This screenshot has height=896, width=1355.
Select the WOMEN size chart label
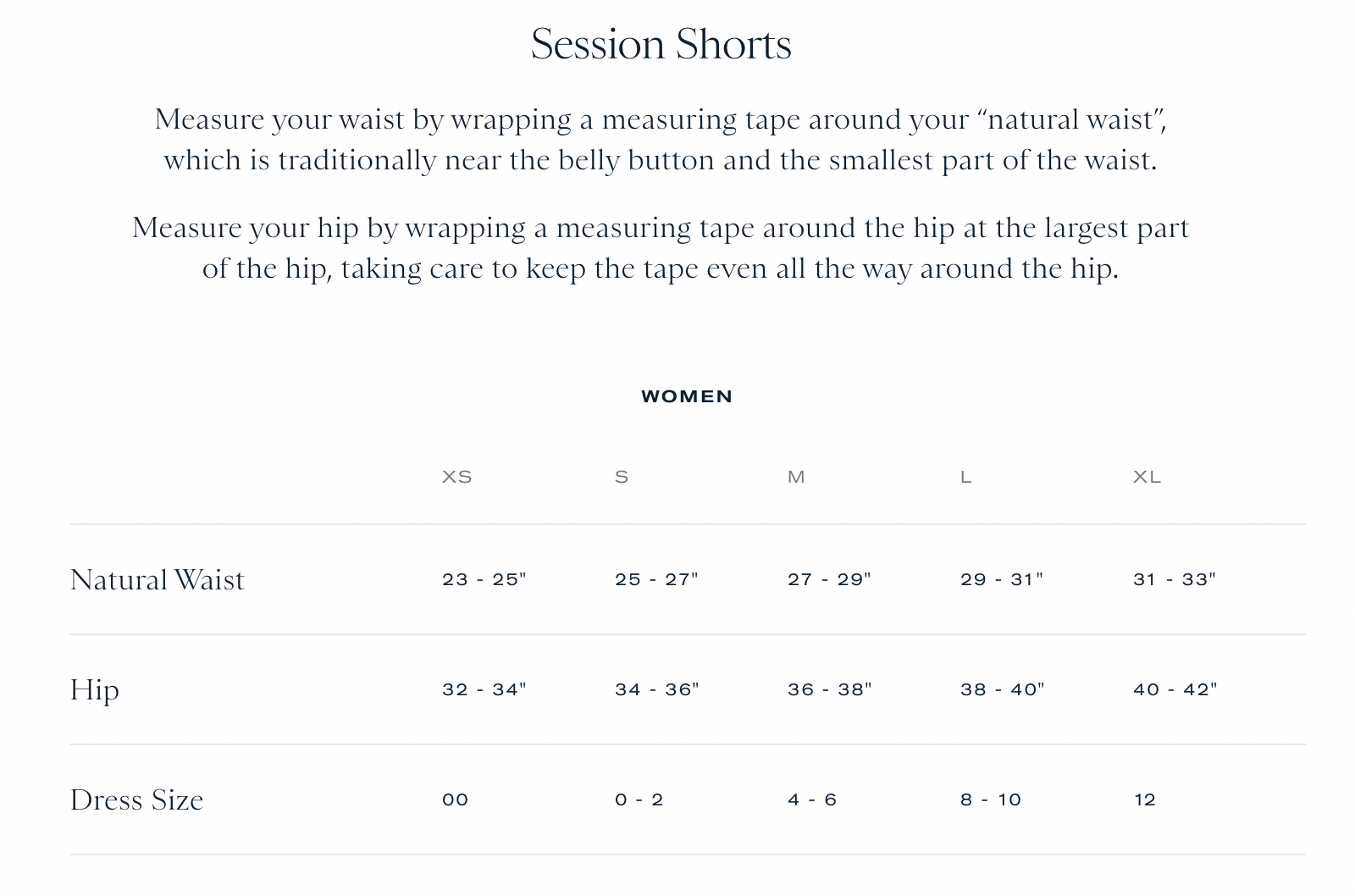click(x=687, y=396)
